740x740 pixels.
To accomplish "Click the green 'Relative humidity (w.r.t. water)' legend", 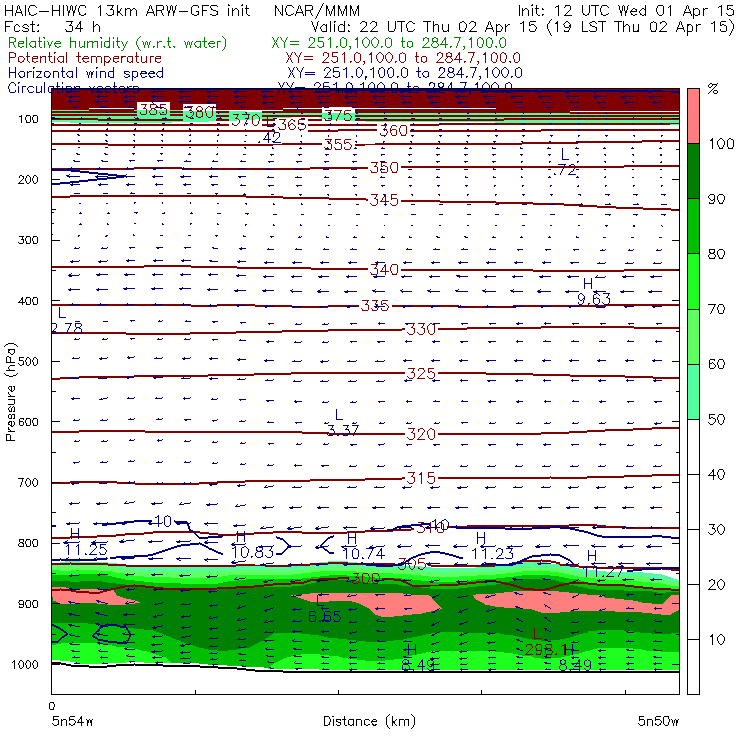I will (118, 43).
